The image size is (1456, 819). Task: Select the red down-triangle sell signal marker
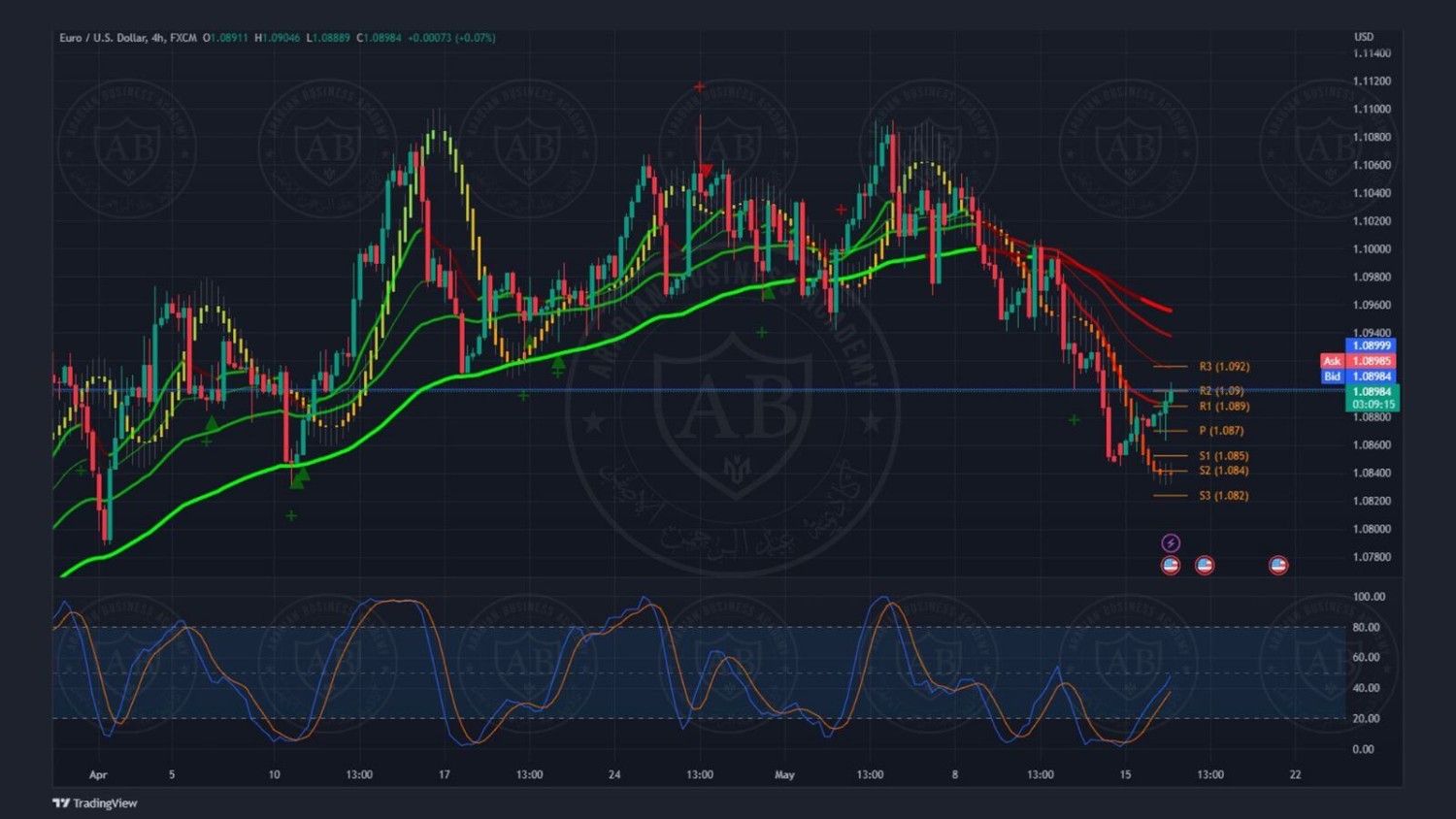coord(707,171)
